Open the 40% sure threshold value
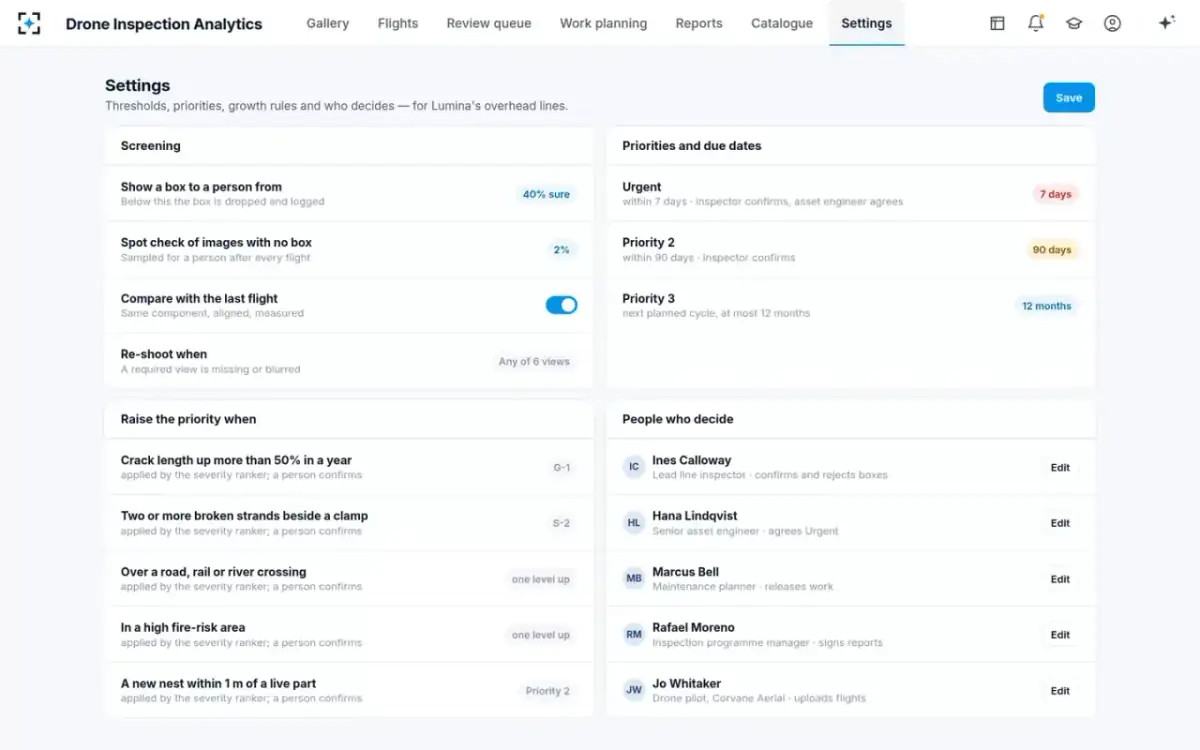This screenshot has height=750, width=1200. [x=546, y=194]
